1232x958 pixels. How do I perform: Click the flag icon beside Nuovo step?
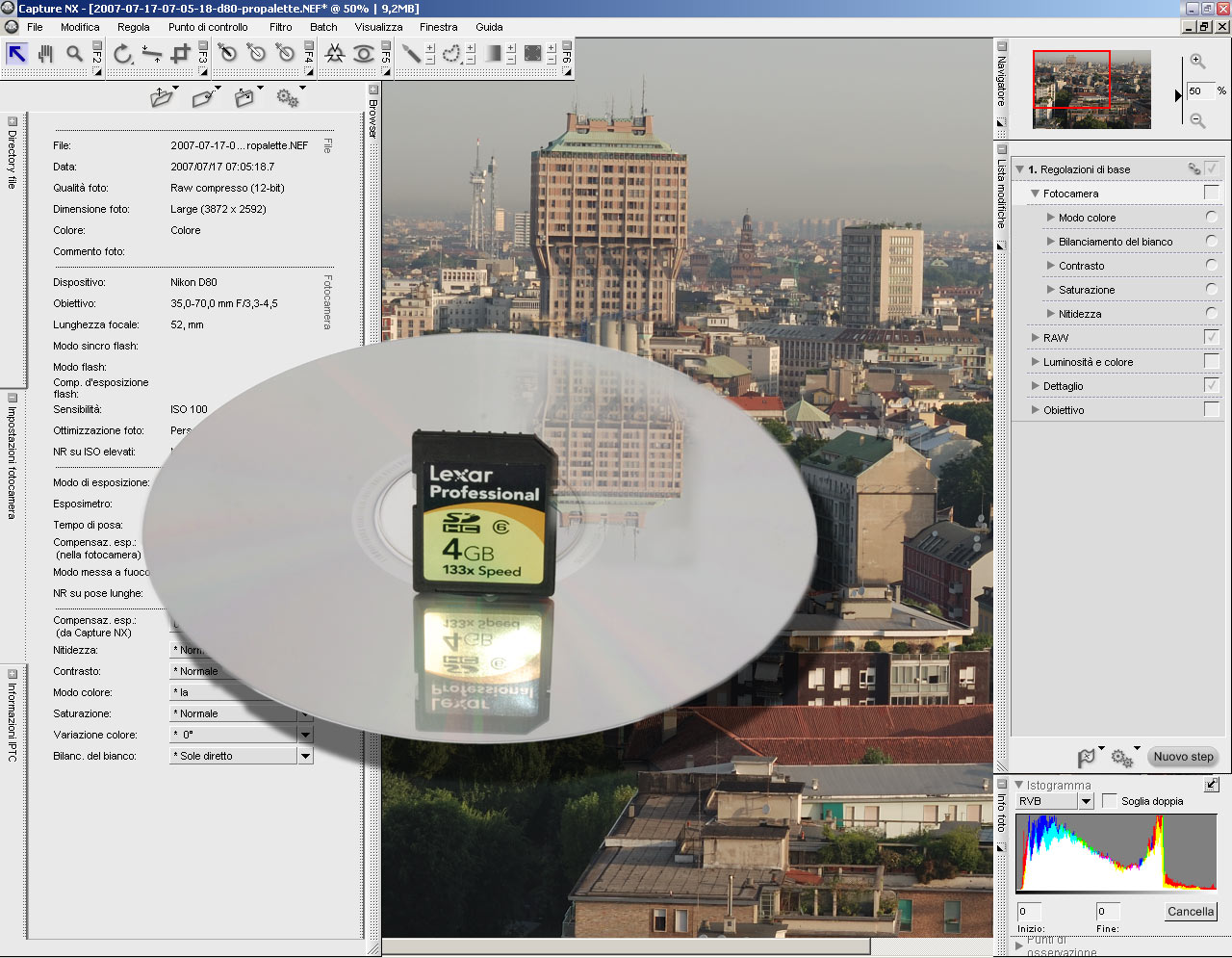coord(1087,758)
